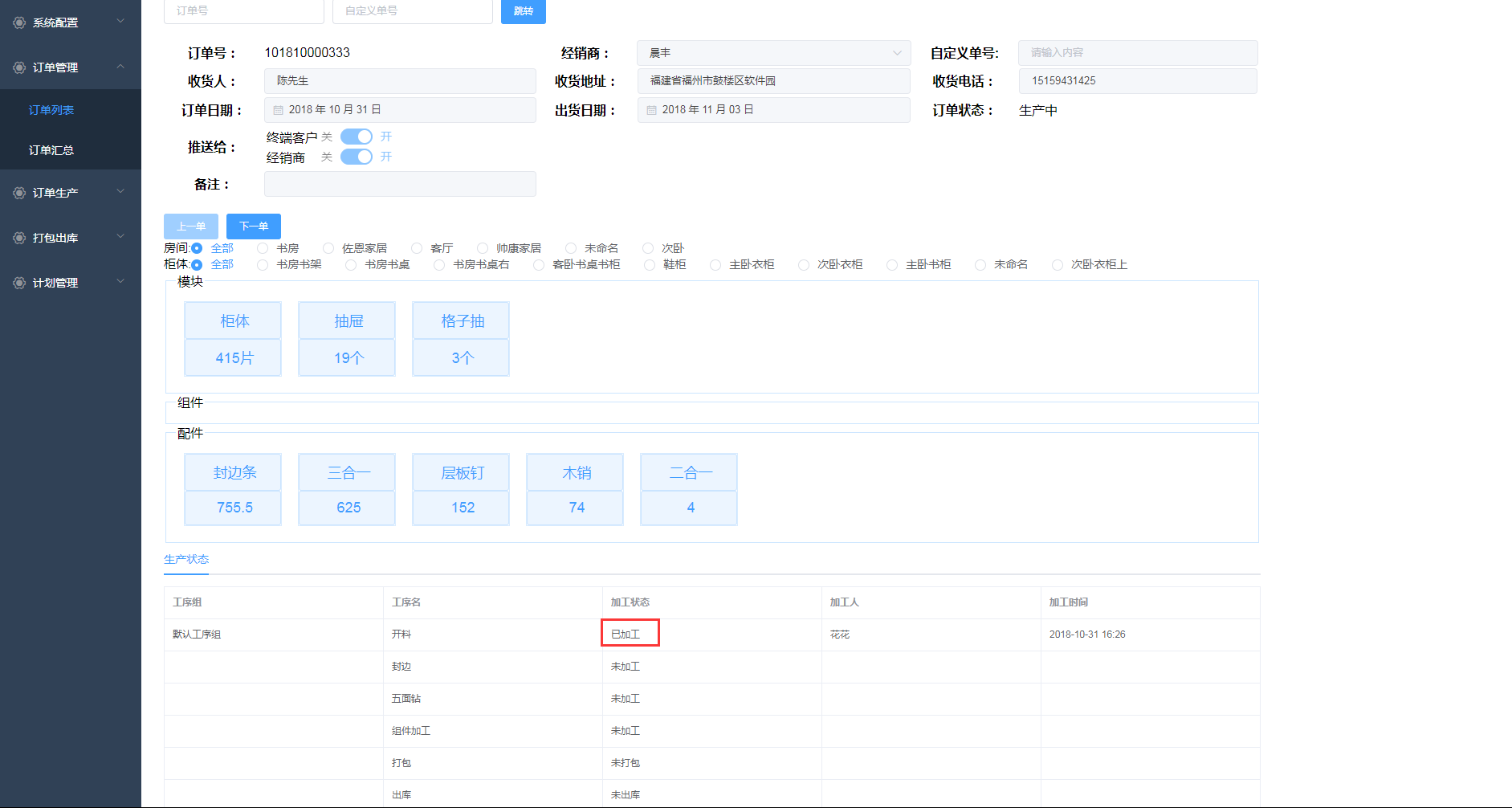Open the 经销商 dropdown showing 晨丰
This screenshot has height=808, width=1512.
[x=773, y=53]
